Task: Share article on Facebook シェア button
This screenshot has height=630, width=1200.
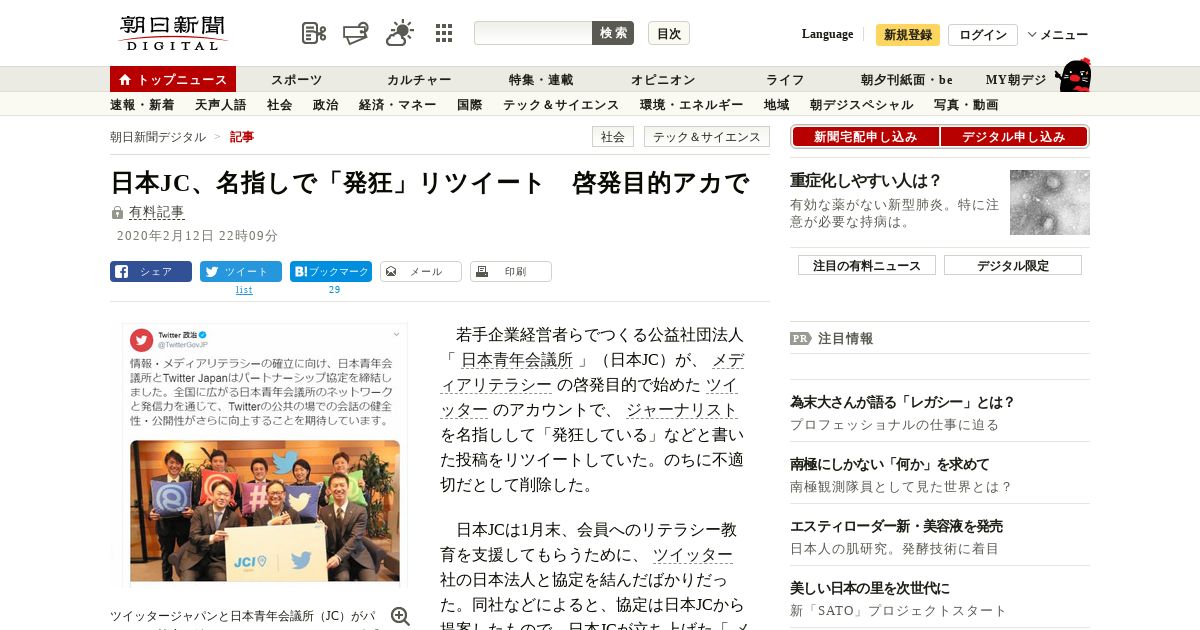Action: 151,271
